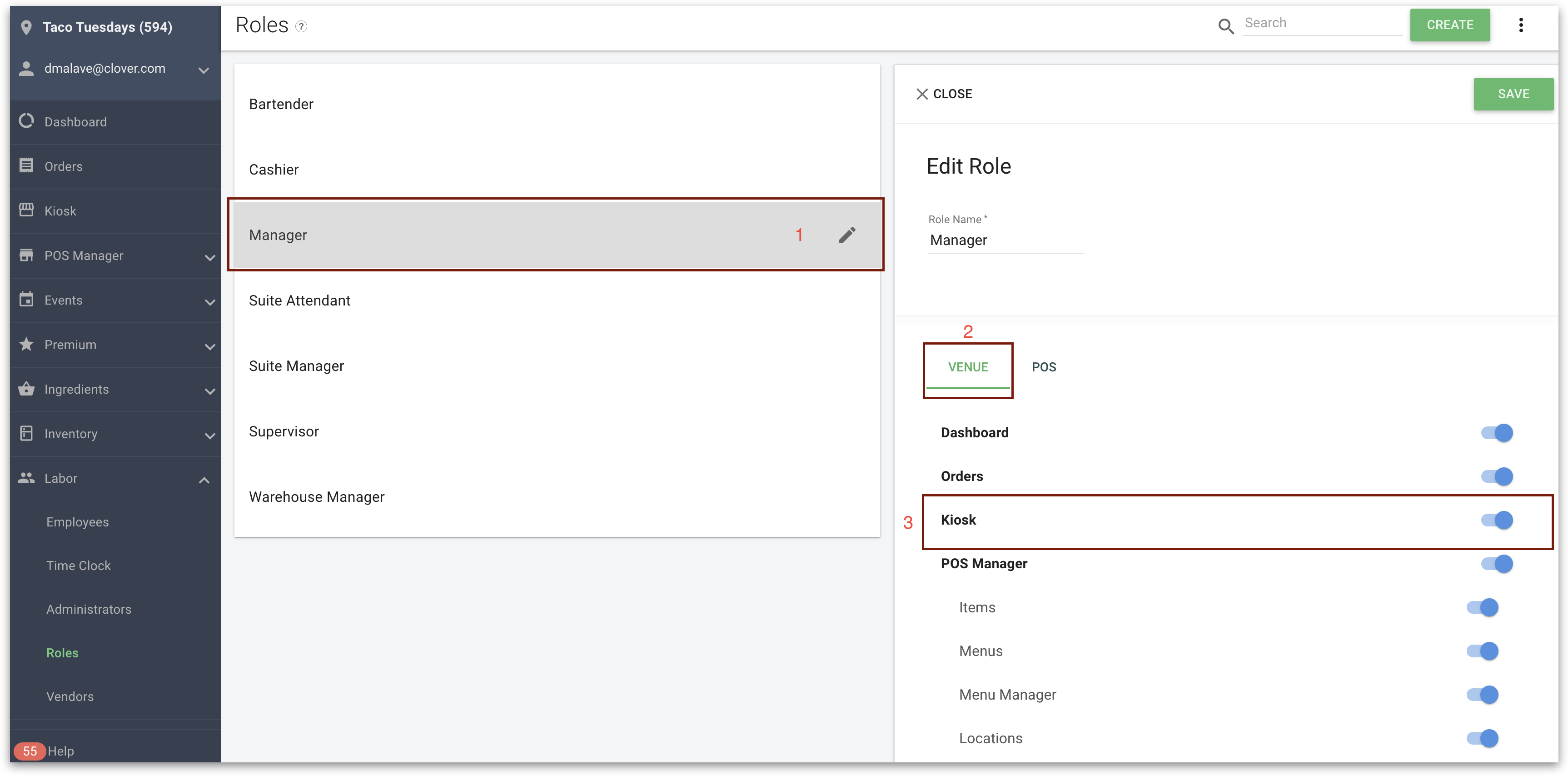Select the Suite Manager role
Image resolution: width=1568 pixels, height=776 pixels.
[556, 365]
